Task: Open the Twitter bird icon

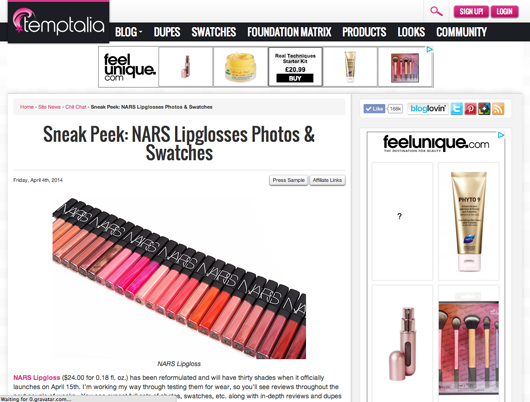Action: click(456, 109)
